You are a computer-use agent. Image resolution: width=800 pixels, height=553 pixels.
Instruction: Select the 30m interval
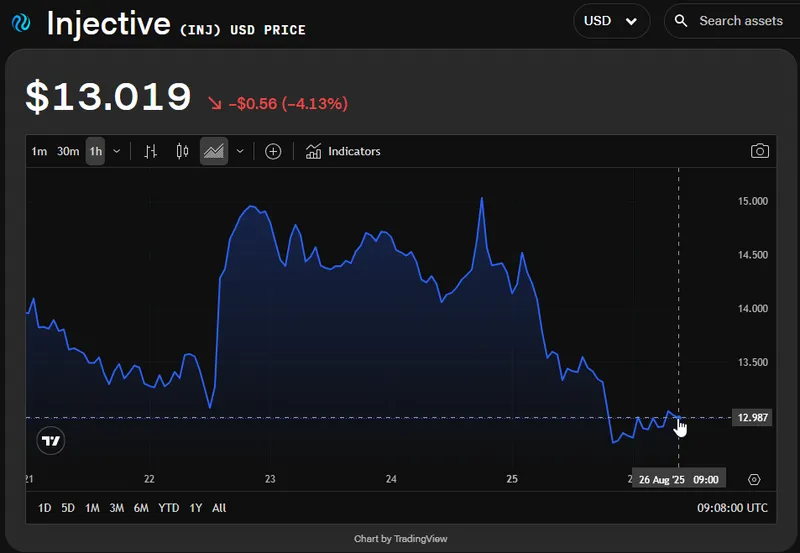pos(68,152)
